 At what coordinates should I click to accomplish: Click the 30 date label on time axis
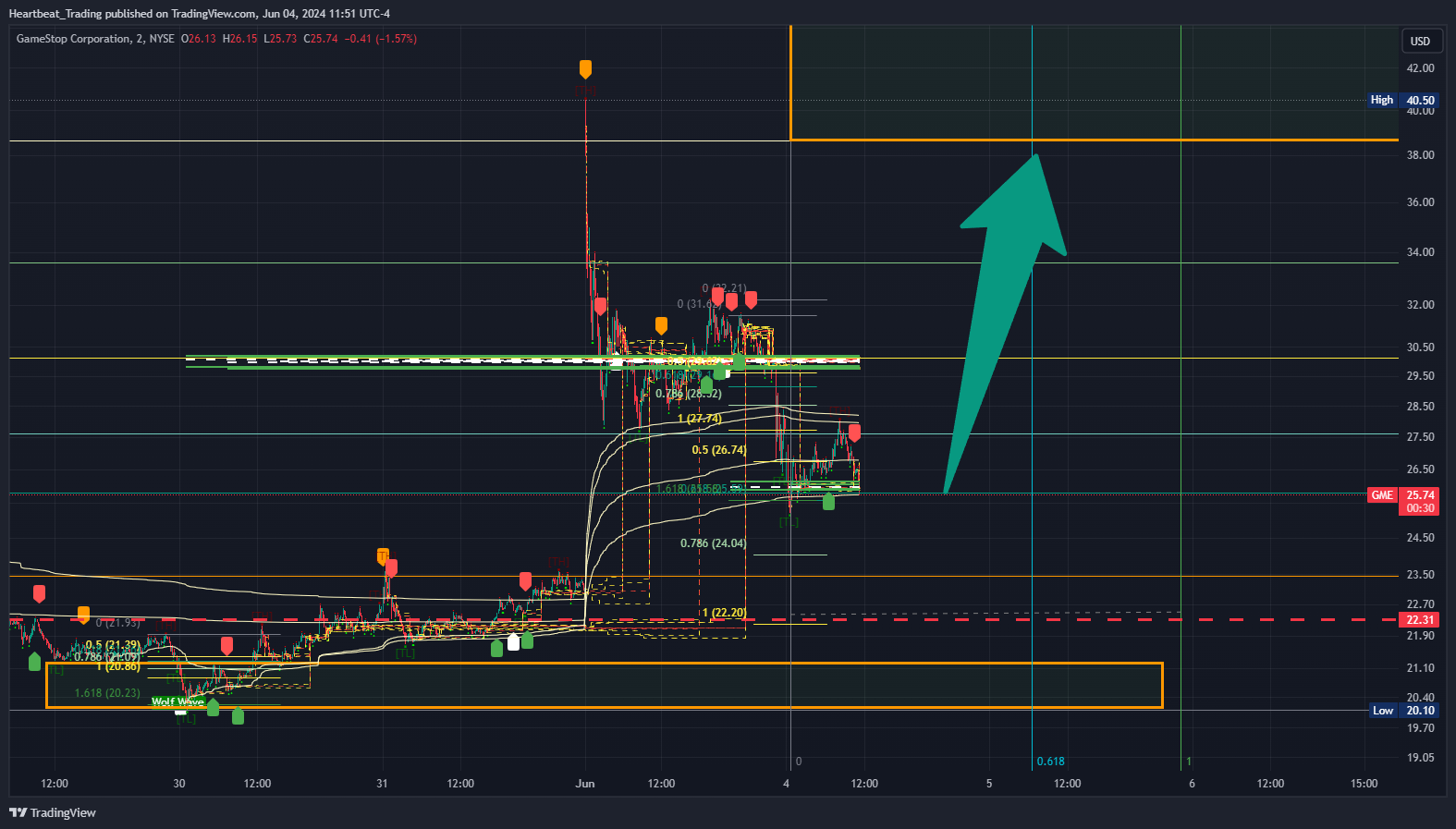pos(179,784)
